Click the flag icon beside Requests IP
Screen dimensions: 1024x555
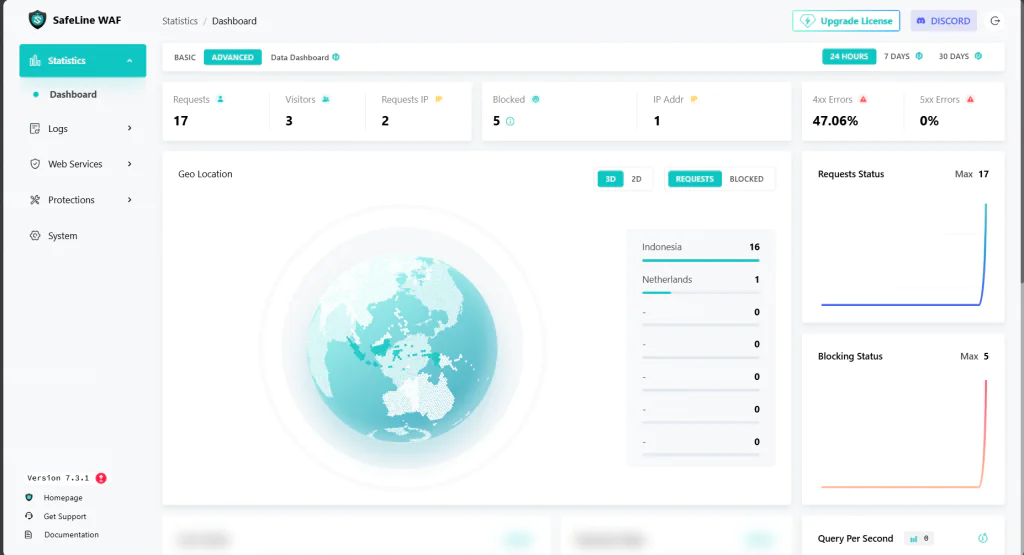[439, 99]
